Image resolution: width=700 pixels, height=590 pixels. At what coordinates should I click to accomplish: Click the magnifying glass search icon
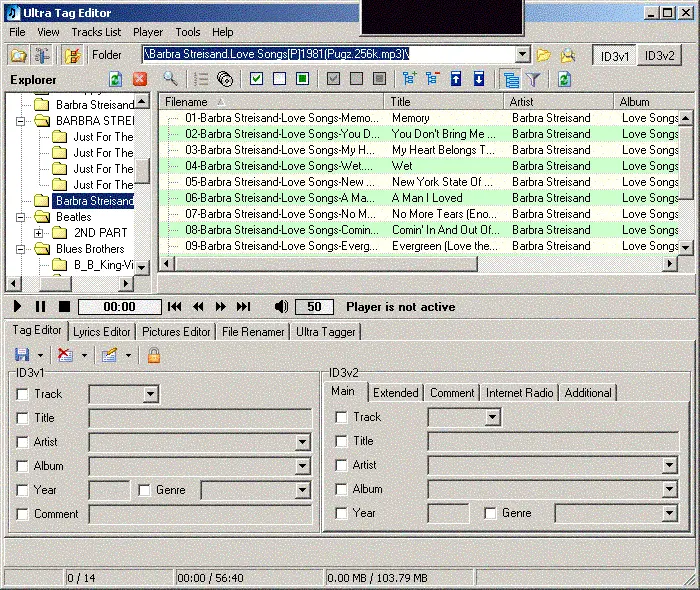(x=170, y=79)
